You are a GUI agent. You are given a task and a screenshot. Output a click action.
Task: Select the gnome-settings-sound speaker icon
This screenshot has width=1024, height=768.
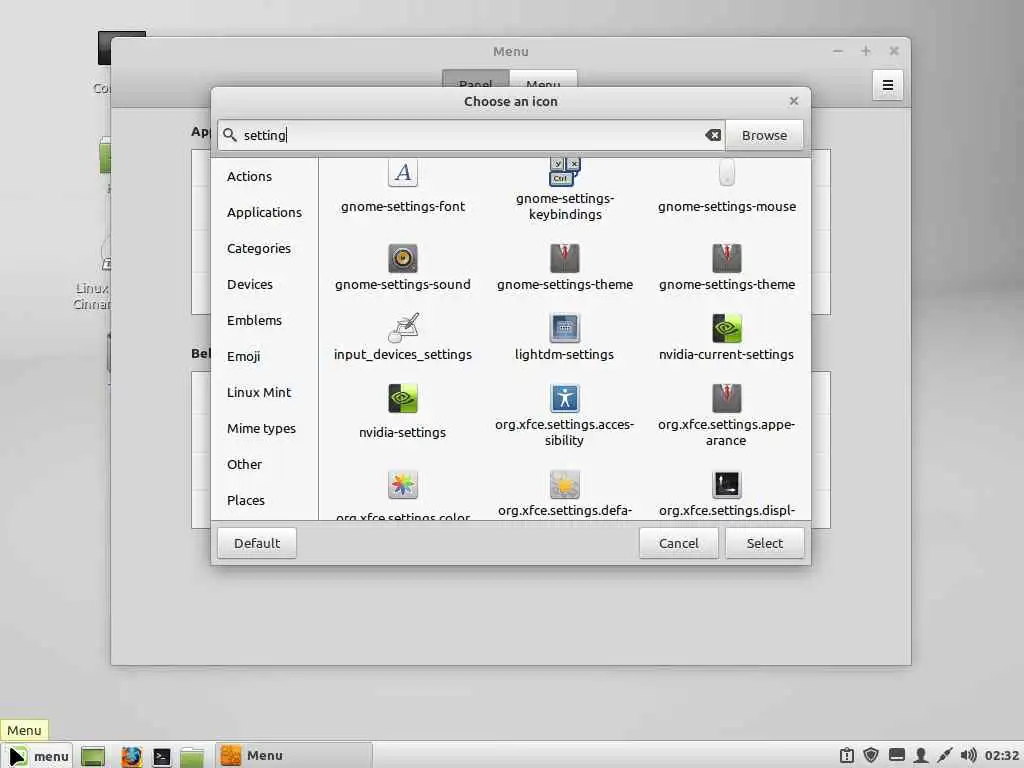(x=403, y=259)
